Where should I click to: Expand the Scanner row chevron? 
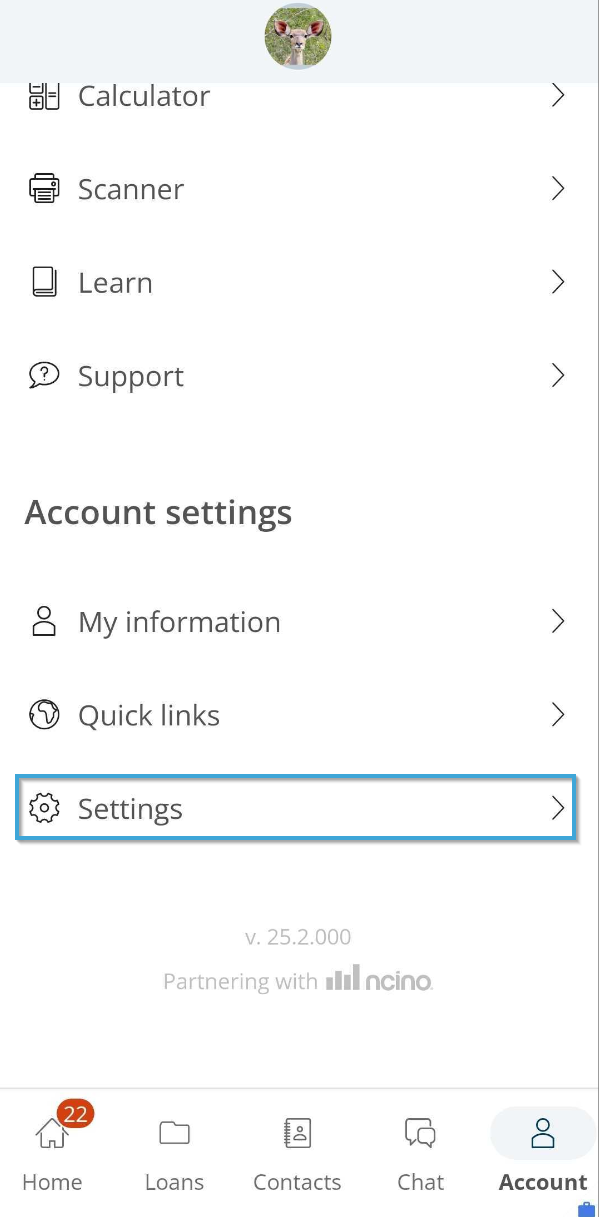click(558, 189)
